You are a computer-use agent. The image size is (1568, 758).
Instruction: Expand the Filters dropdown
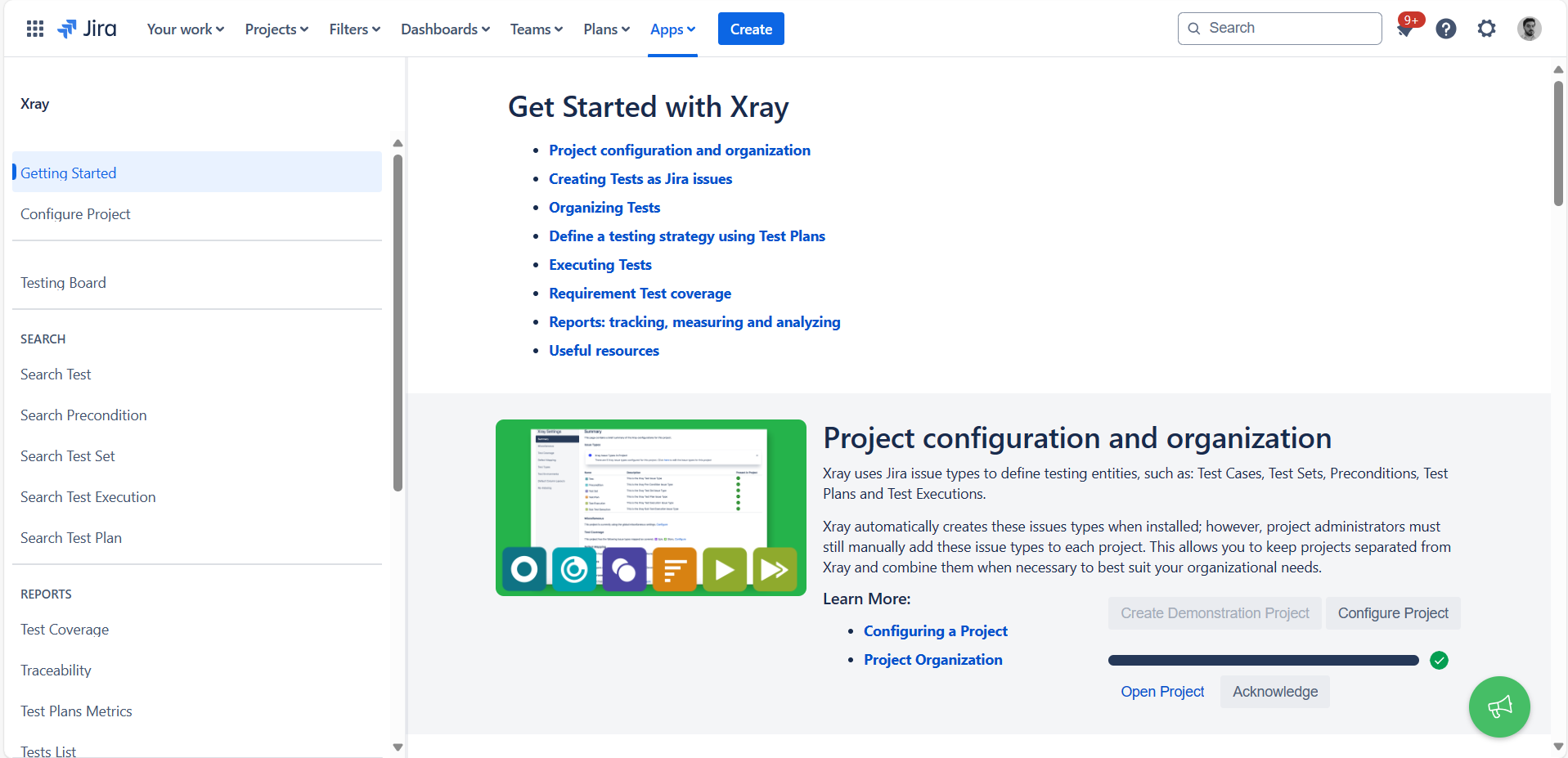(x=355, y=29)
